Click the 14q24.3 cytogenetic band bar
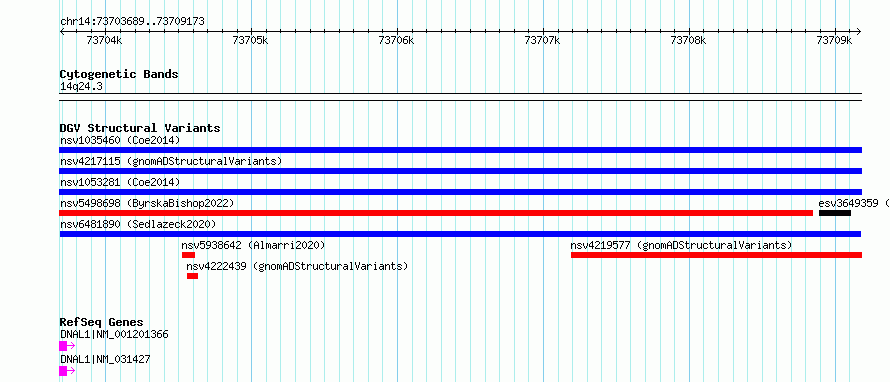The height and width of the screenshot is (382, 890). tap(460, 97)
